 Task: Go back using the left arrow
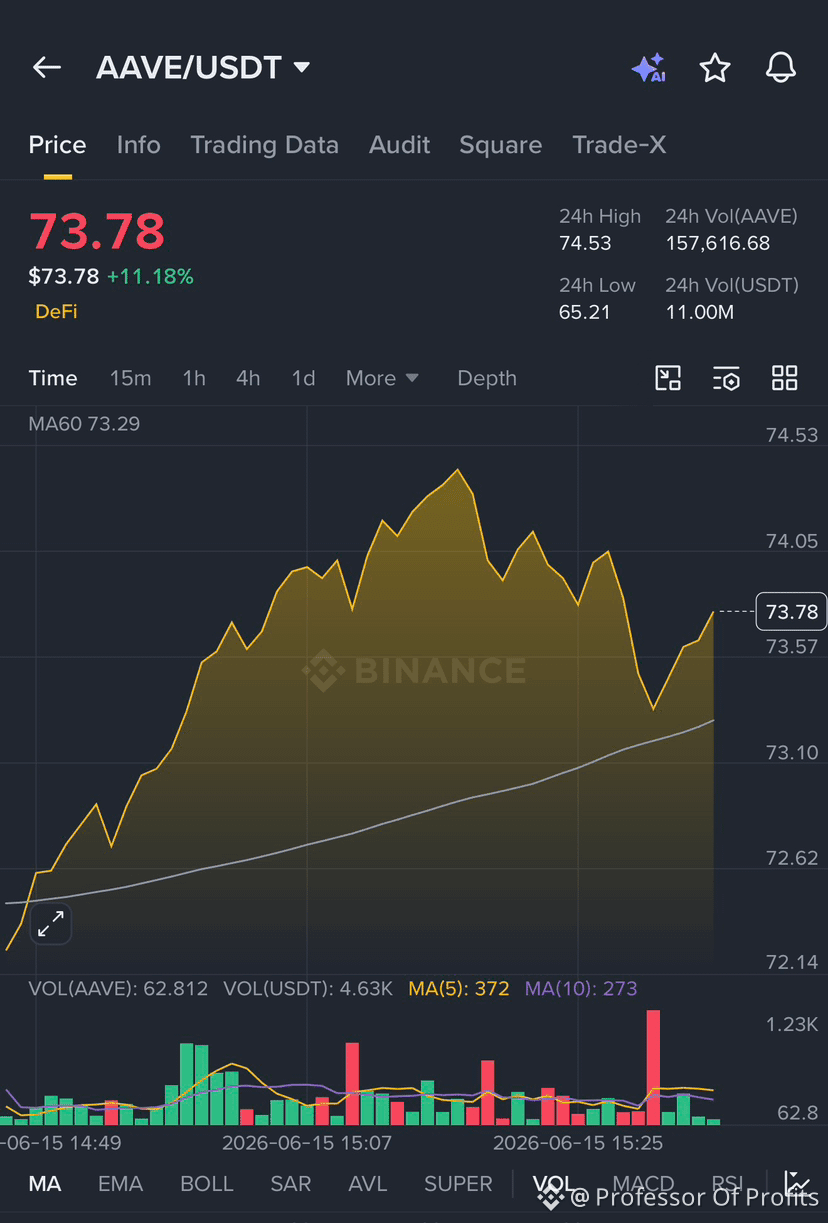point(47,67)
